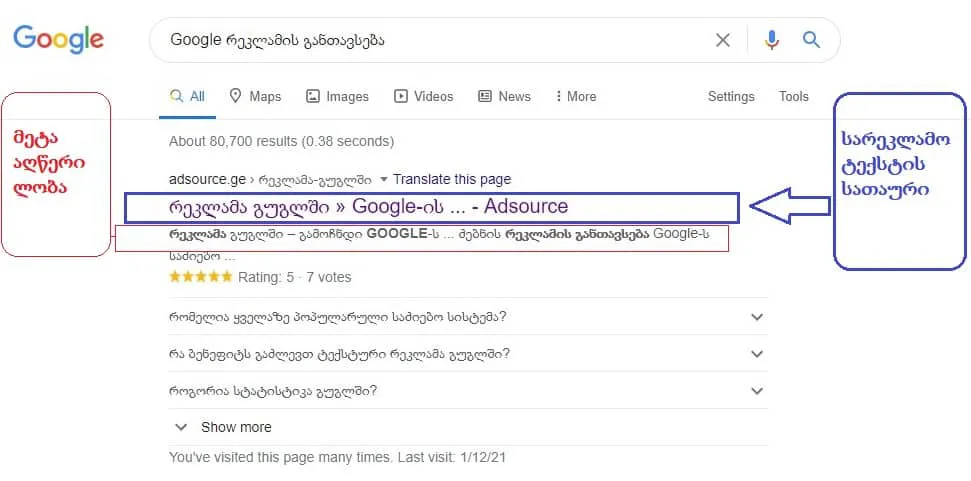The image size is (971, 481).
Task: Select the All tab
Action: click(x=188, y=97)
